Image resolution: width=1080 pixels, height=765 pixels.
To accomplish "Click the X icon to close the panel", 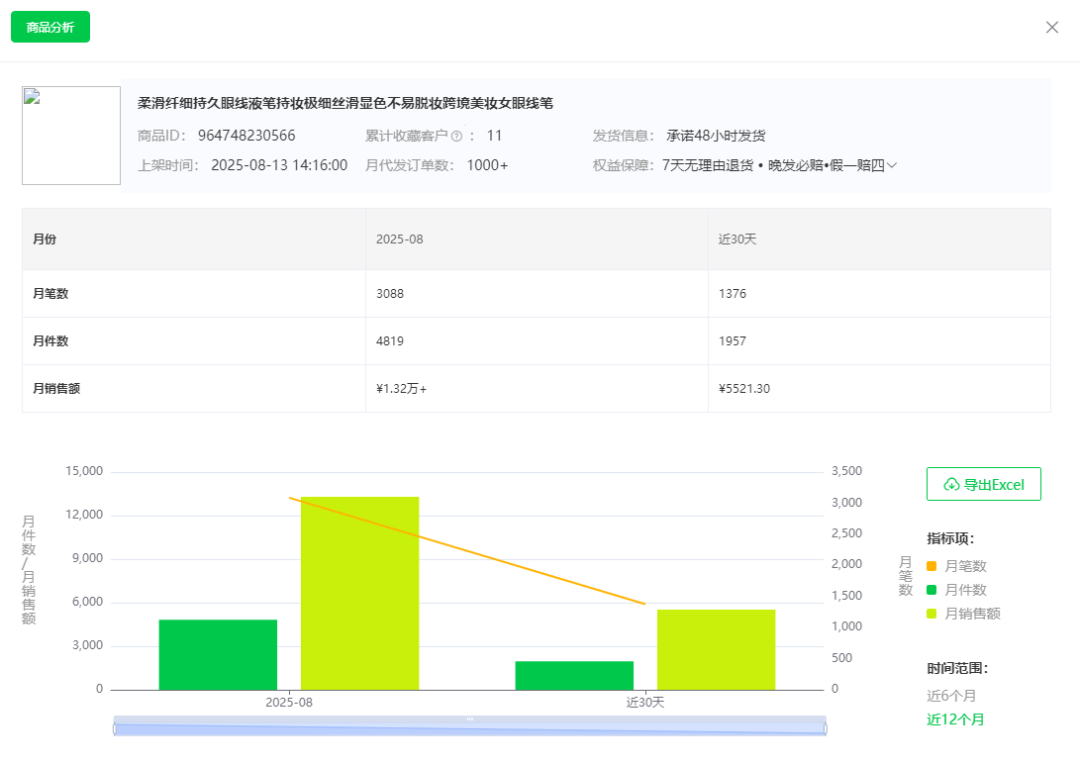I will tap(1052, 27).
